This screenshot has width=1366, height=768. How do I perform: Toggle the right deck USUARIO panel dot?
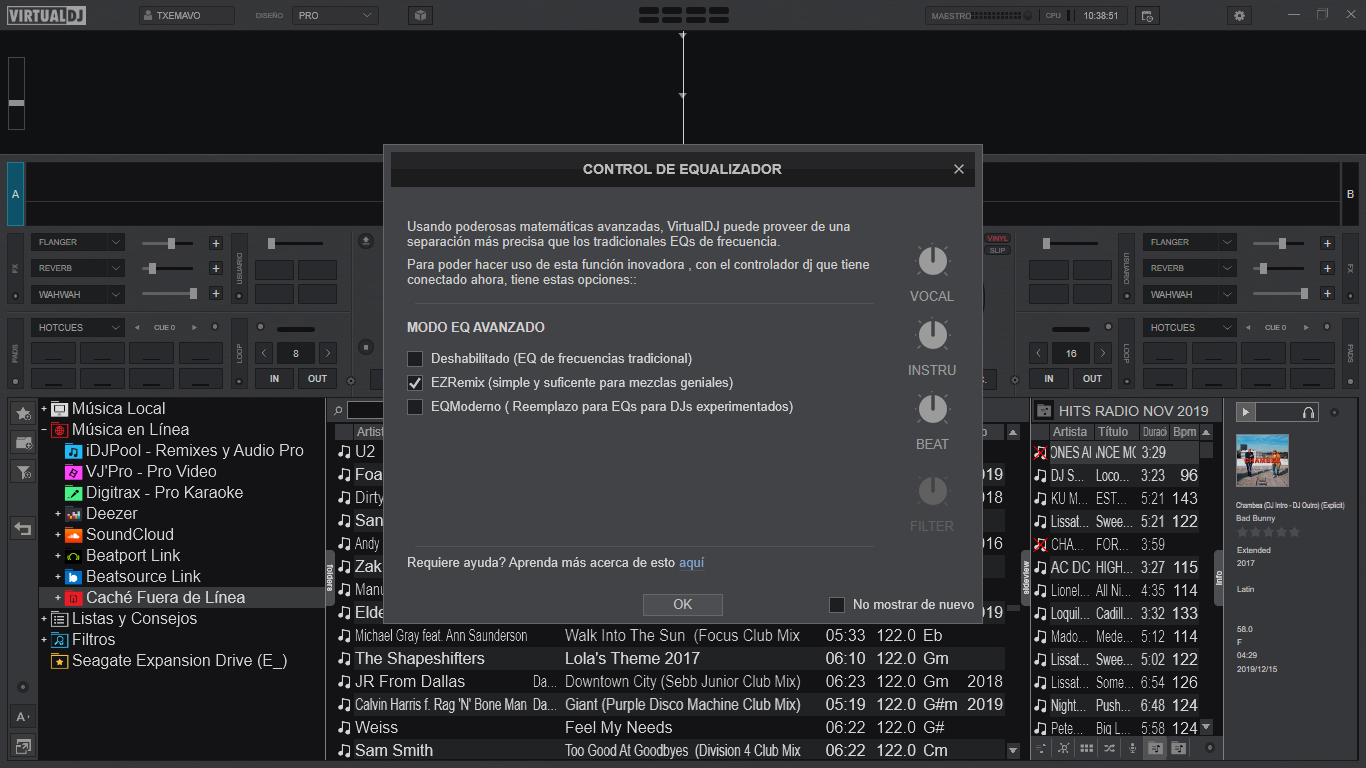pyautogui.click(x=1125, y=297)
